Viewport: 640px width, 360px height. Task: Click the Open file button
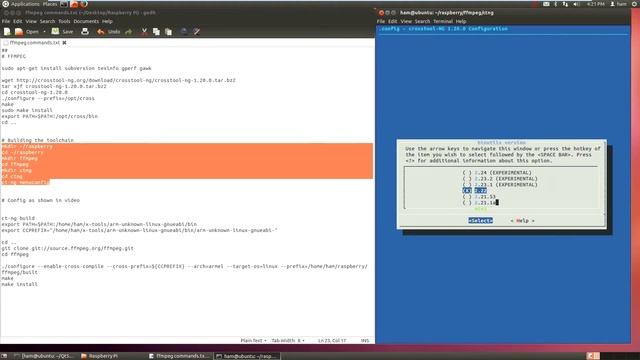pyautogui.click(x=27, y=31)
